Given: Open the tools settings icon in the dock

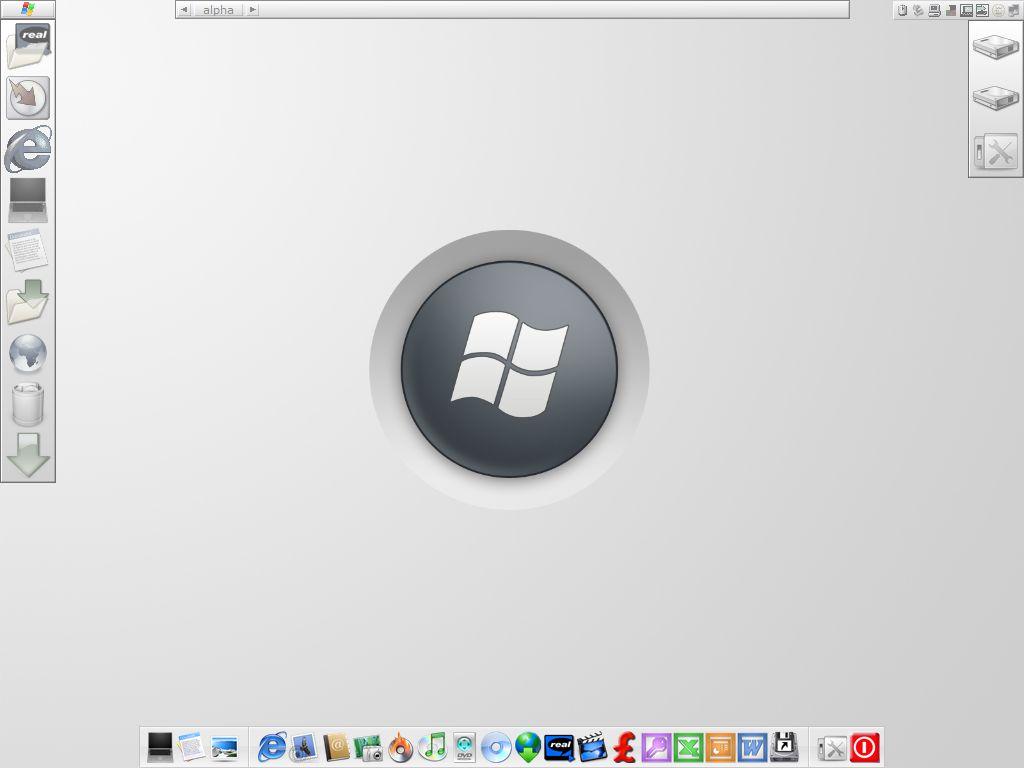Looking at the screenshot, I should (832, 748).
